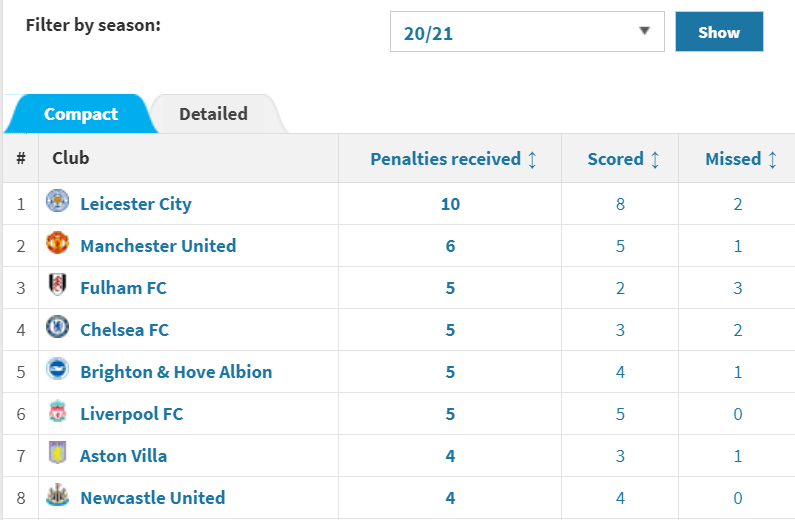Viewport: 795px width, 520px height.
Task: Click the Aston Villa crest icon
Action: pyautogui.click(x=58, y=454)
